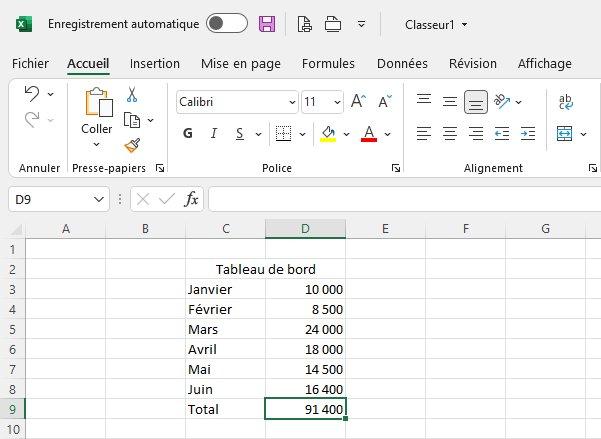
Task: Click the scissors cut icon
Action: pos(132,94)
